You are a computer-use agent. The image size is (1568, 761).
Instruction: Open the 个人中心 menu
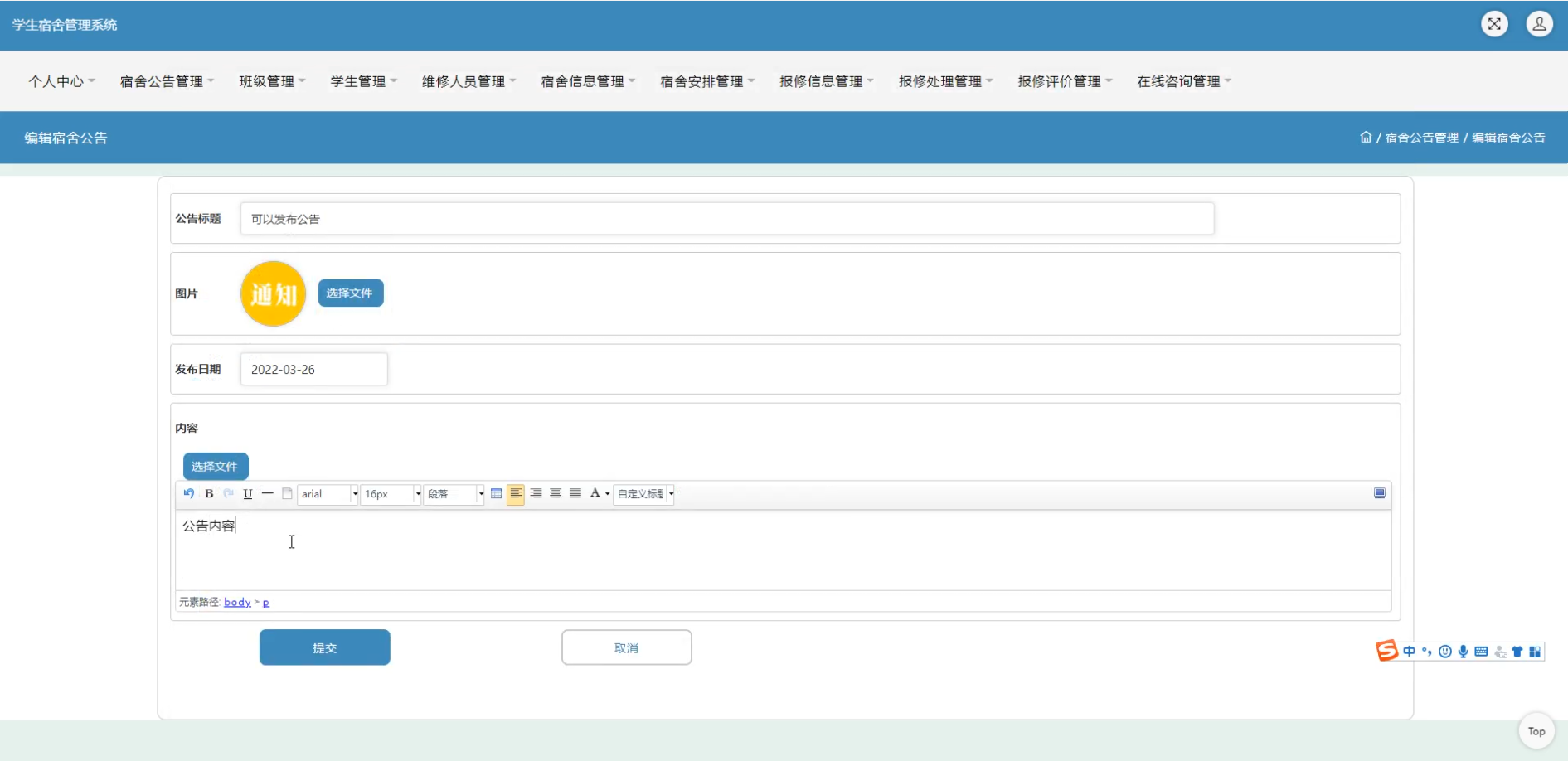pyautogui.click(x=62, y=81)
